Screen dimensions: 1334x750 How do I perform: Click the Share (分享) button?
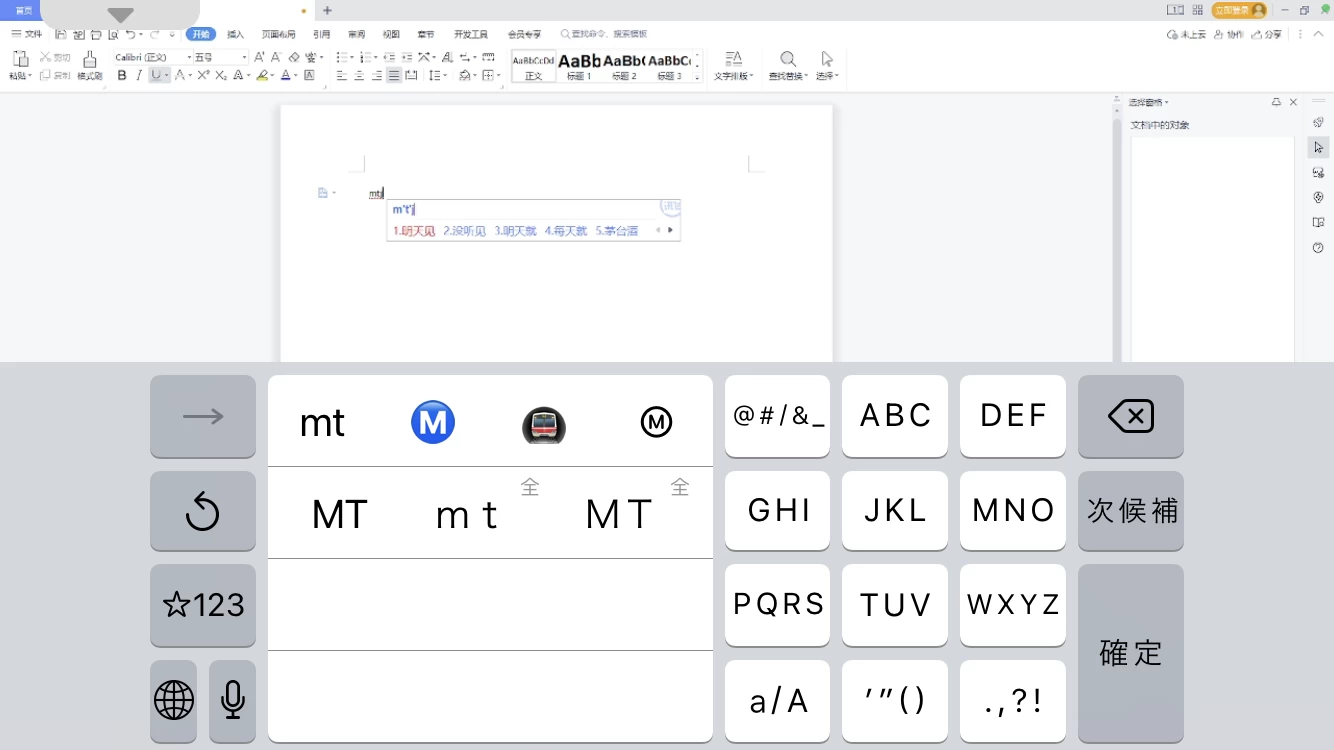1268,34
